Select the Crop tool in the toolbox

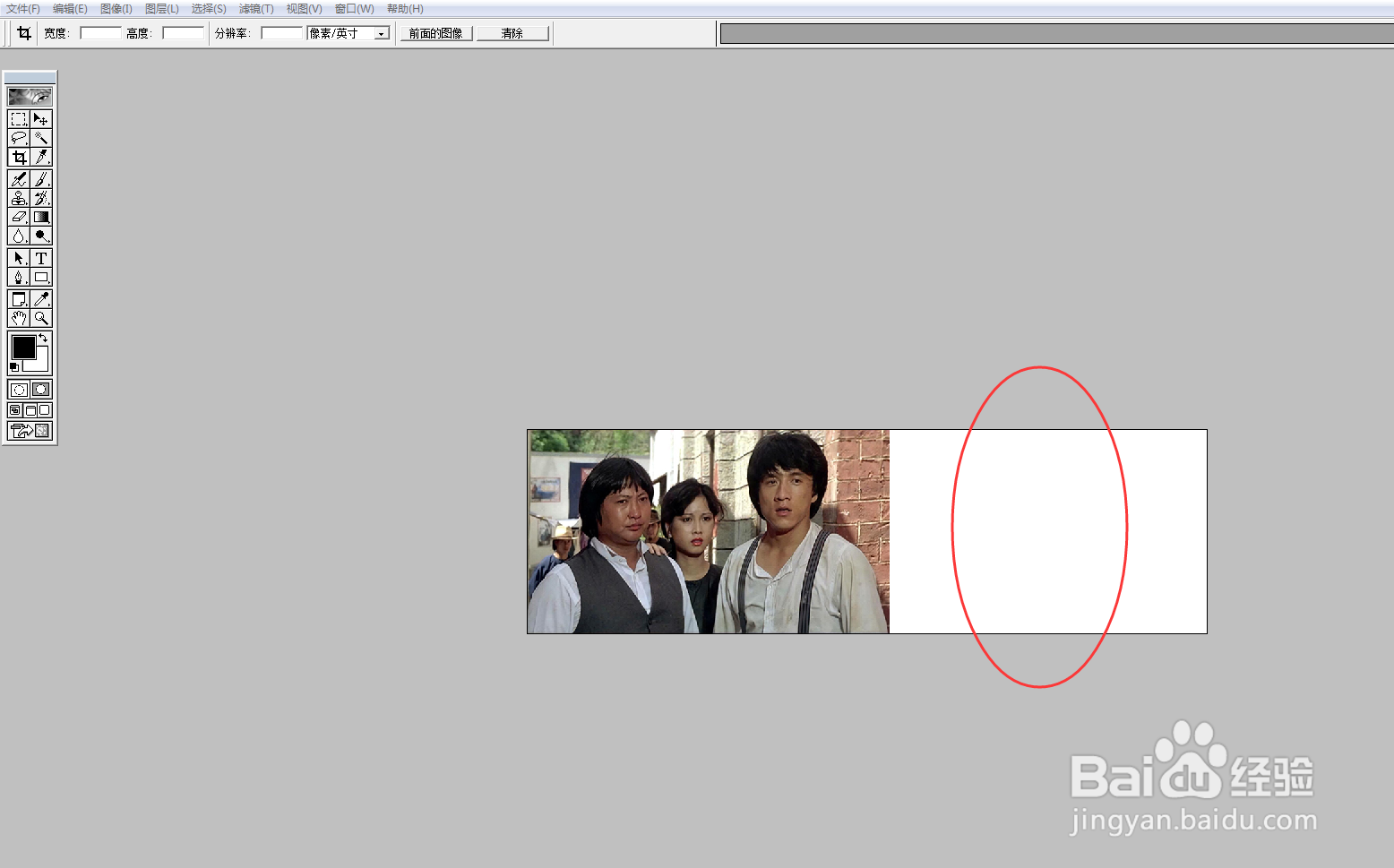(19, 157)
